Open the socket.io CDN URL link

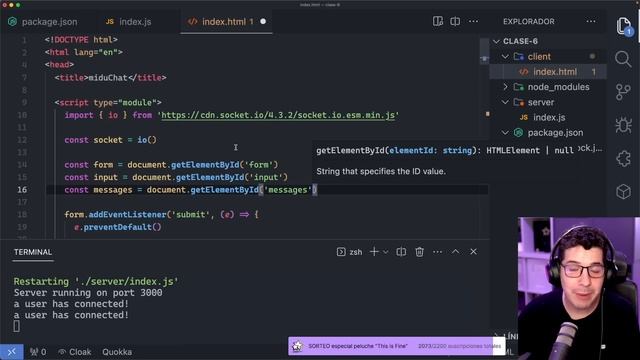[x=278, y=115]
